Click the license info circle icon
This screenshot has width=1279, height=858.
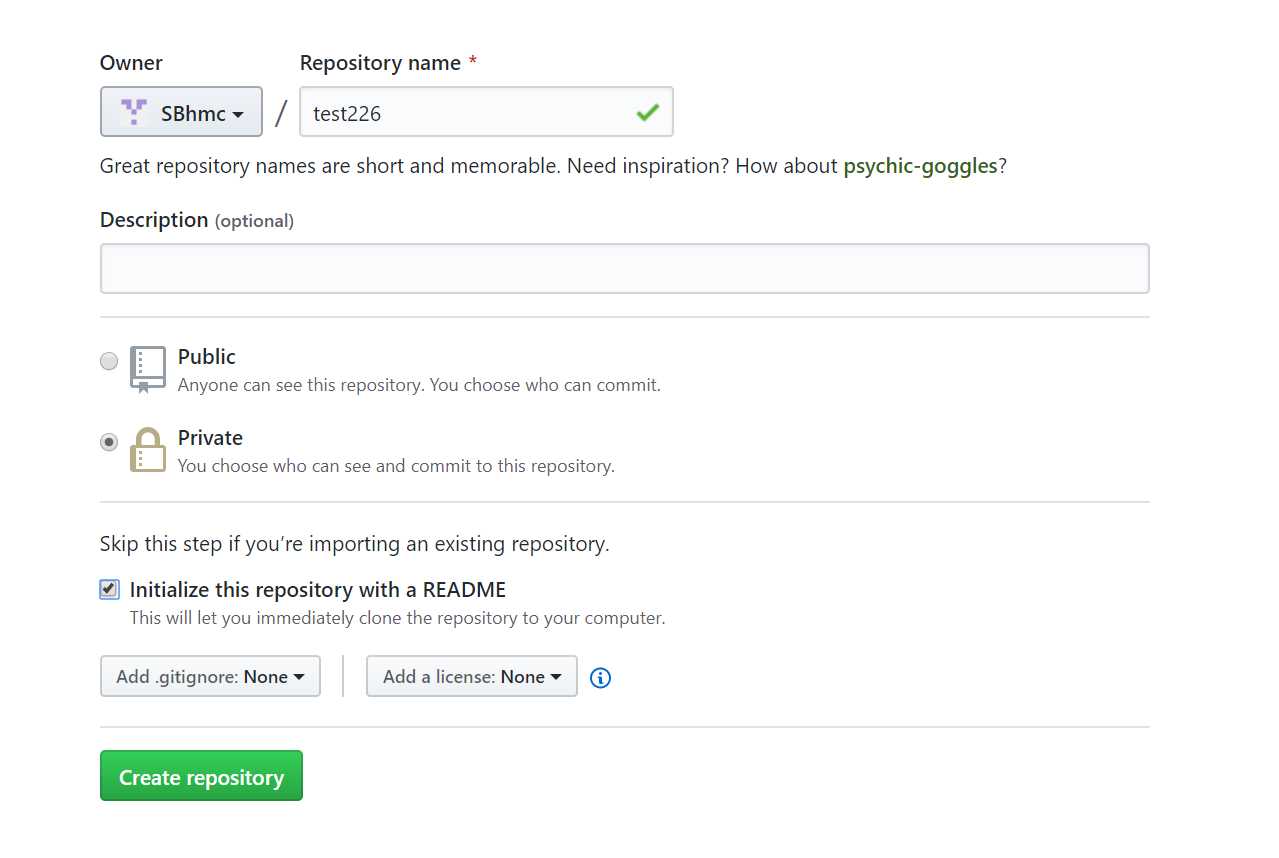tap(600, 678)
